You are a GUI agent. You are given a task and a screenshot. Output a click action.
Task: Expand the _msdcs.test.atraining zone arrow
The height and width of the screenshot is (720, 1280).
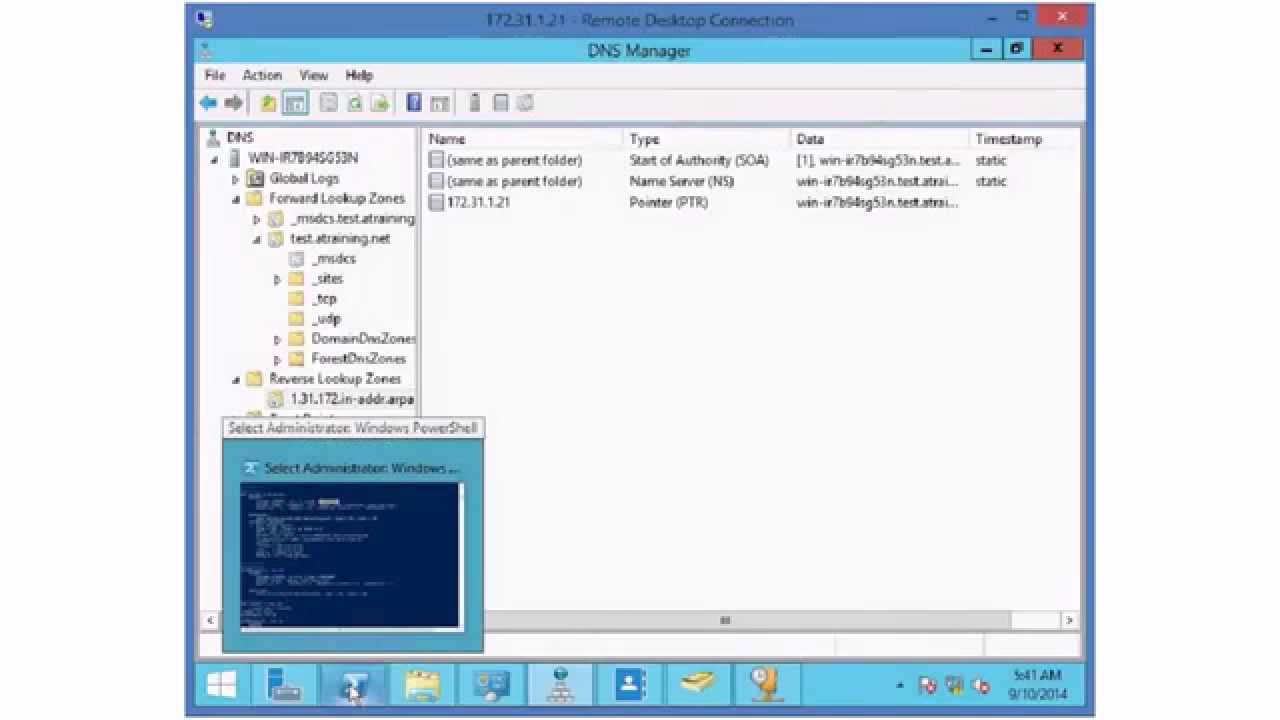[x=256, y=219]
